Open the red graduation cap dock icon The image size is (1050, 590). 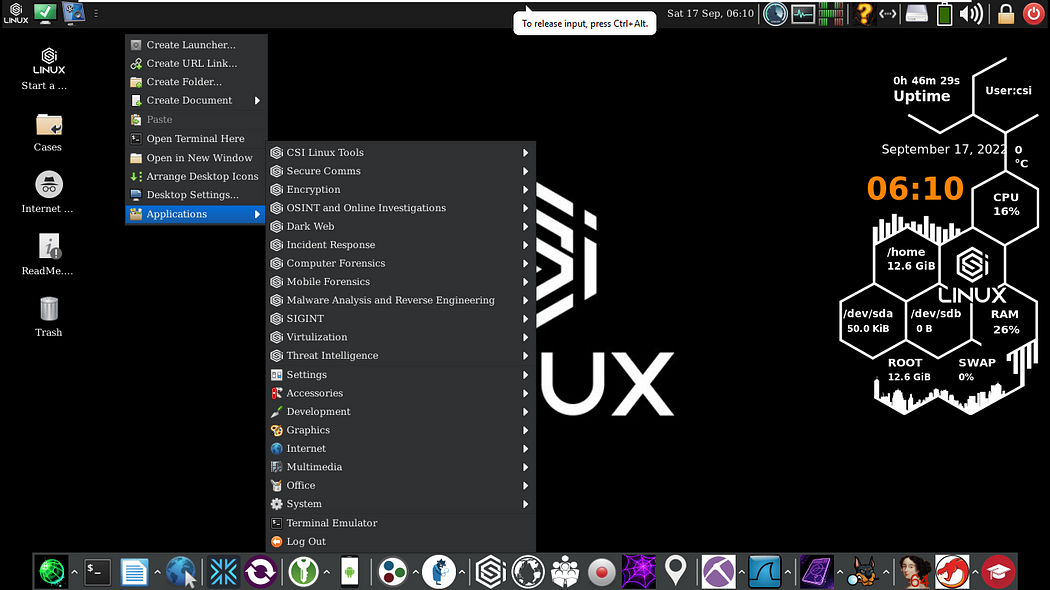coord(998,573)
